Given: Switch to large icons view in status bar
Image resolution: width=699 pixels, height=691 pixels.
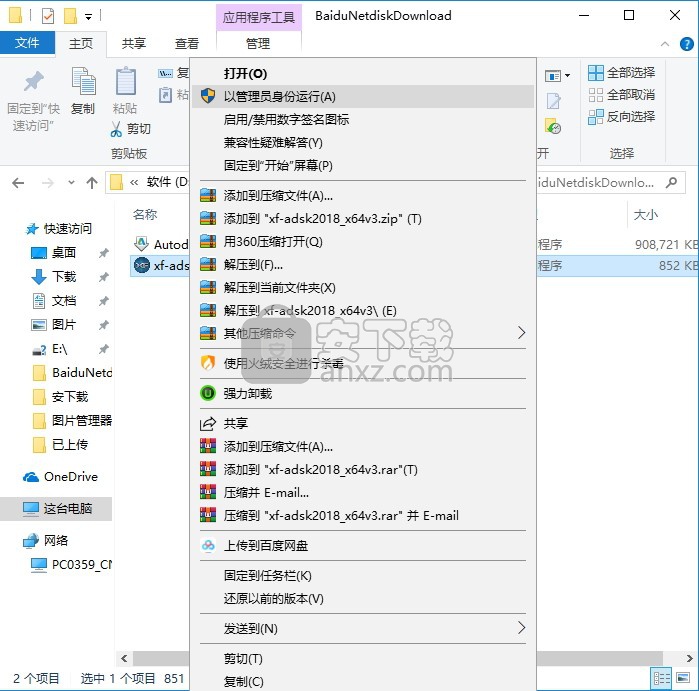Looking at the screenshot, I should click(683, 679).
